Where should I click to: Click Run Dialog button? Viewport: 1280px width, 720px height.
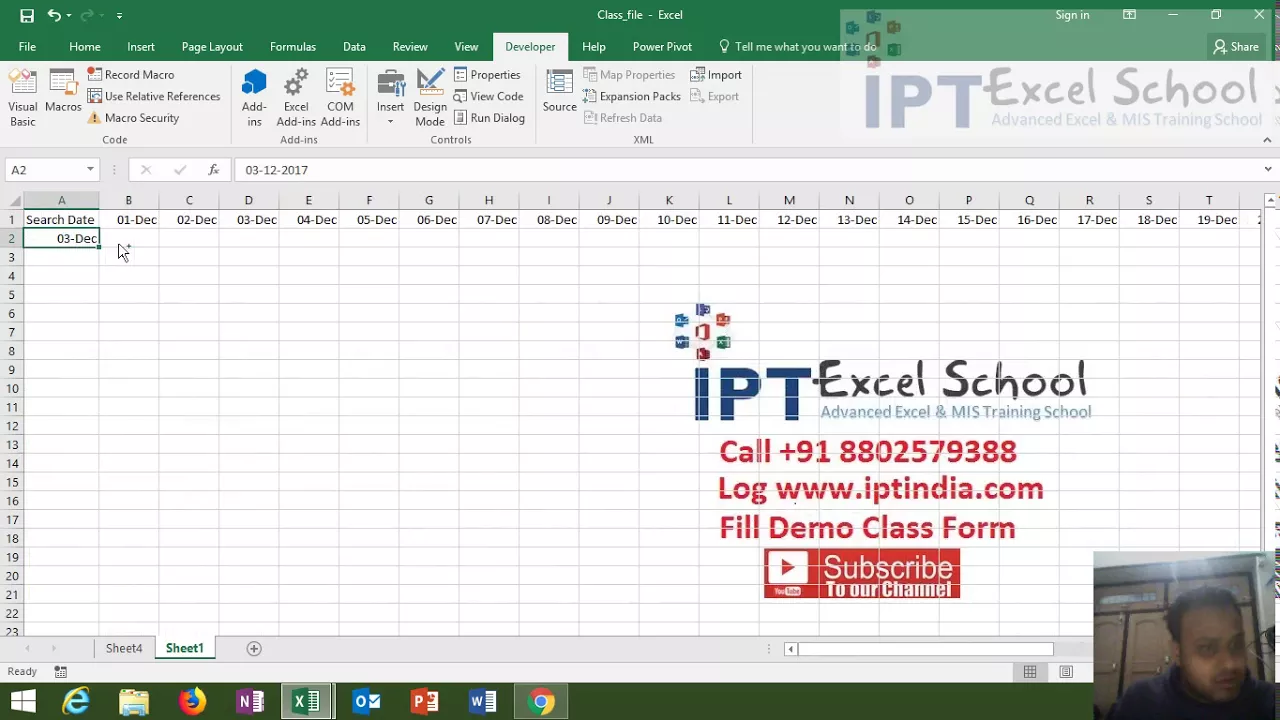[x=488, y=118]
